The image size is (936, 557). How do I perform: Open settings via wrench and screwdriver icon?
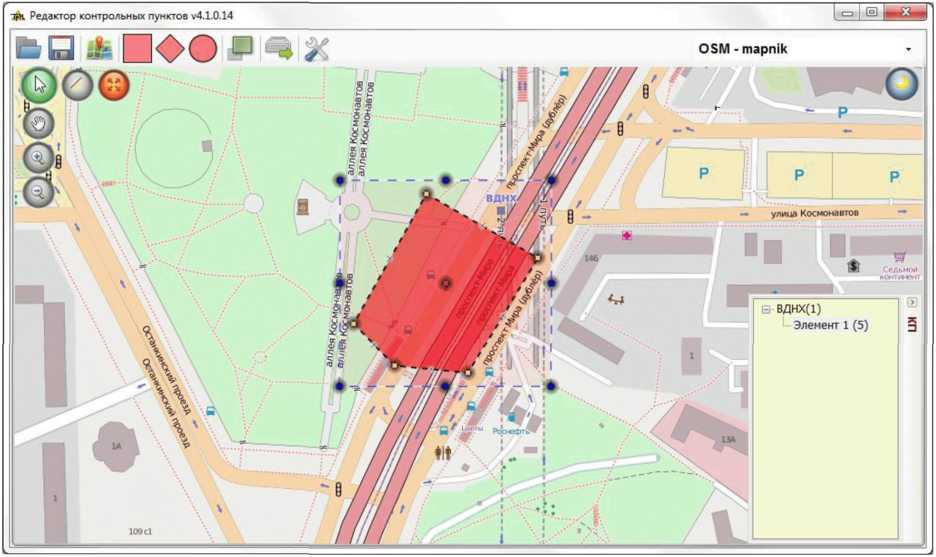click(316, 48)
